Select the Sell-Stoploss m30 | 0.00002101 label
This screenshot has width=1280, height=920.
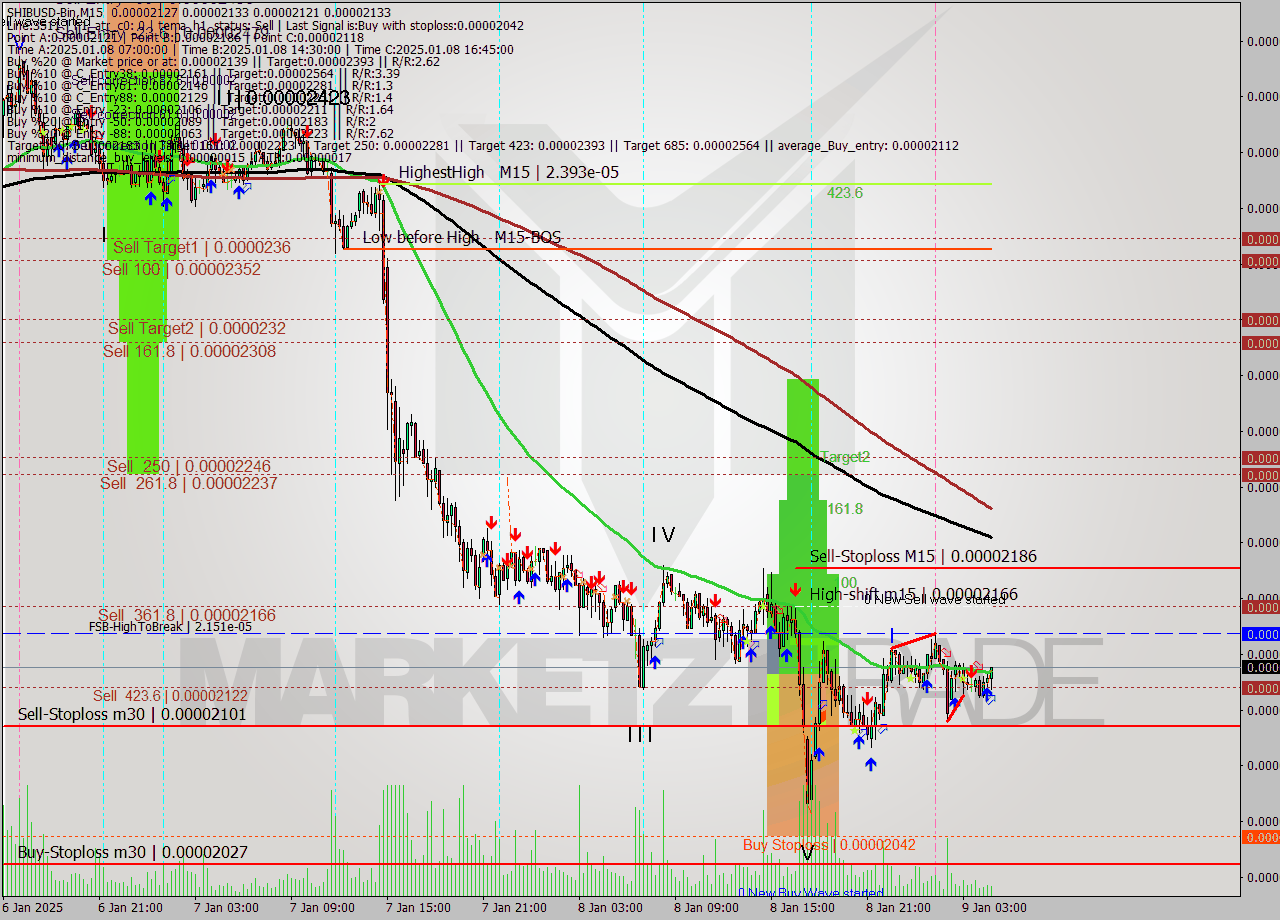132,714
